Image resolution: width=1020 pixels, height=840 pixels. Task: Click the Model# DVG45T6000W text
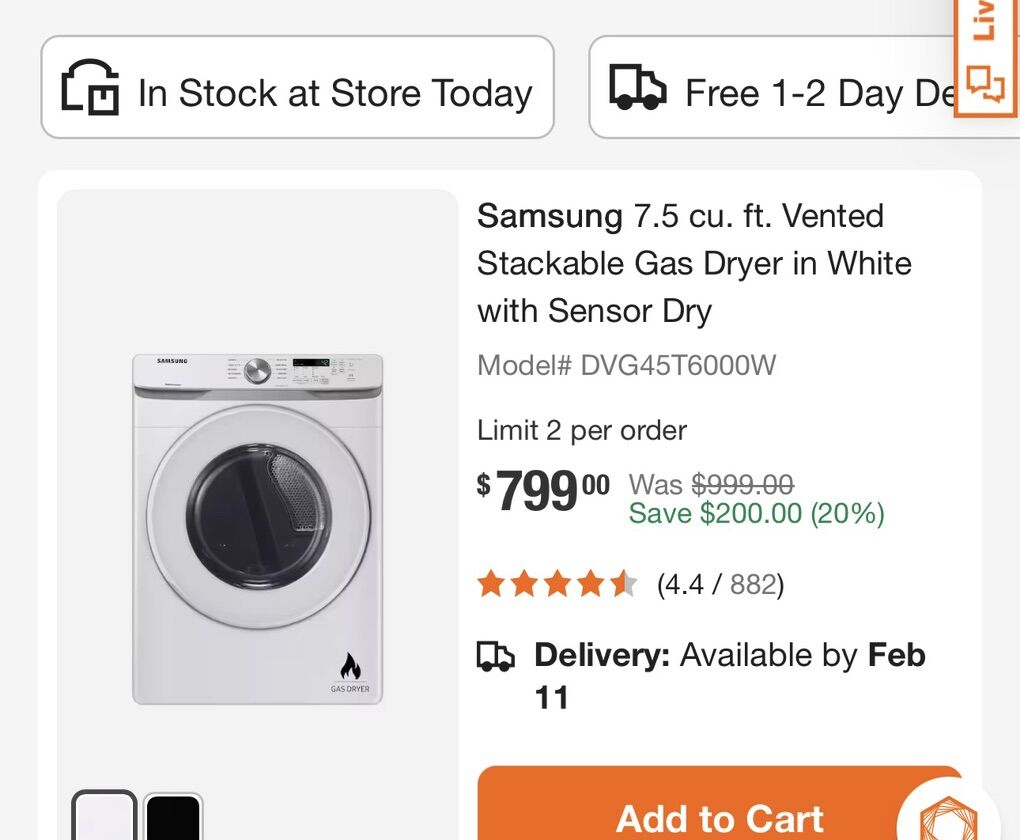tap(627, 365)
